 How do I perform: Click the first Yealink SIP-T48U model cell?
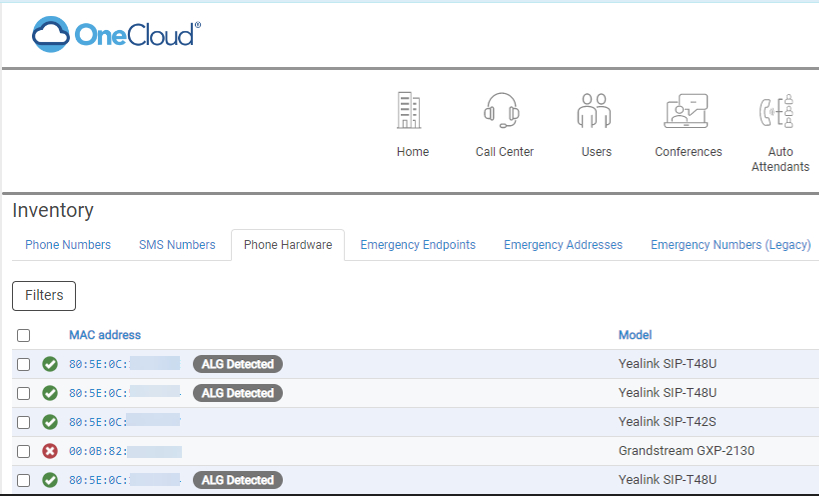click(668, 364)
